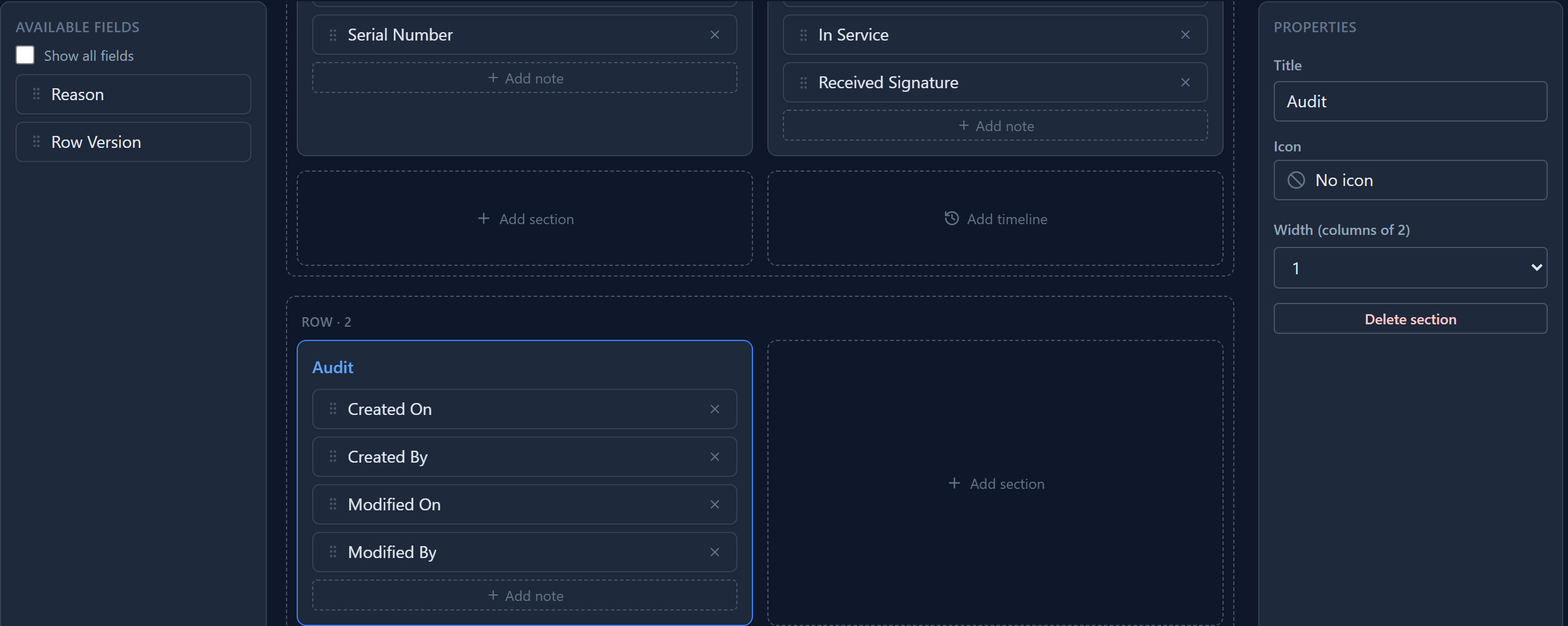Add note in the Audit section

tap(525, 595)
